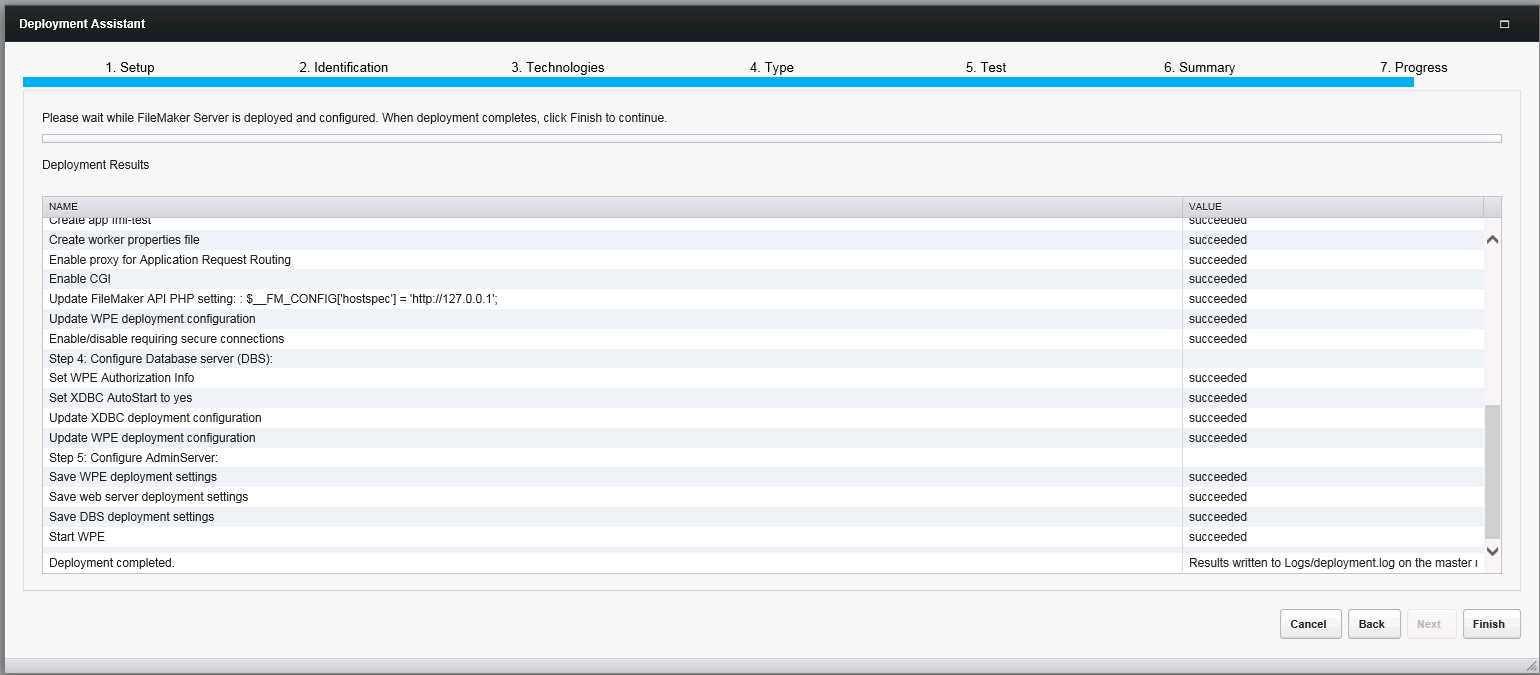
Task: Click the 'Deployment completed.' text
Action: pyautogui.click(x=112, y=563)
